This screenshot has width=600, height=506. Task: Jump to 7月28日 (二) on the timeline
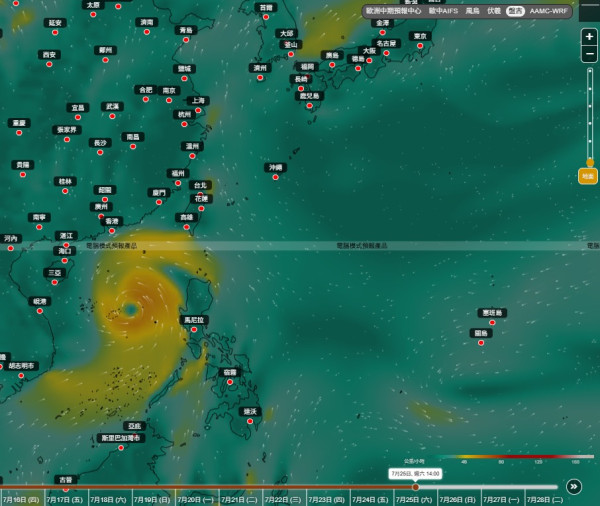545,499
